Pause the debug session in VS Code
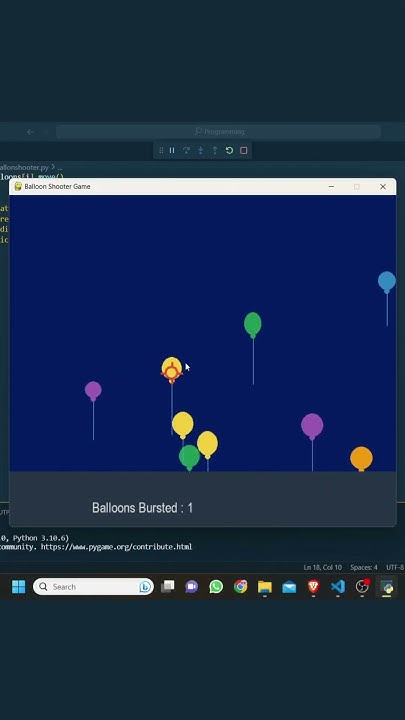The image size is (405, 720). (172, 150)
